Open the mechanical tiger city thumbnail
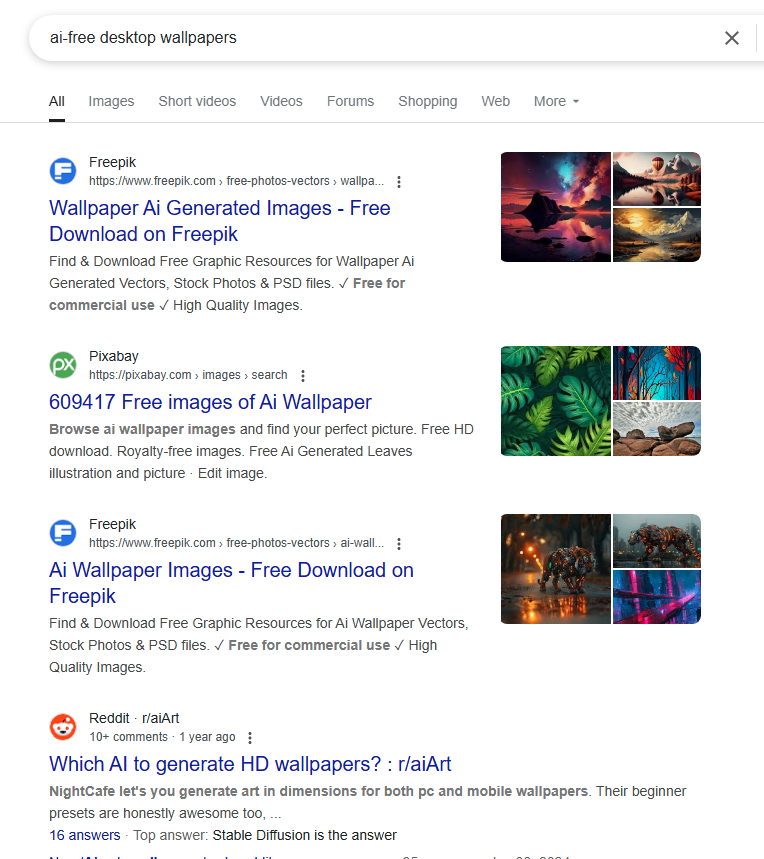 657,541
